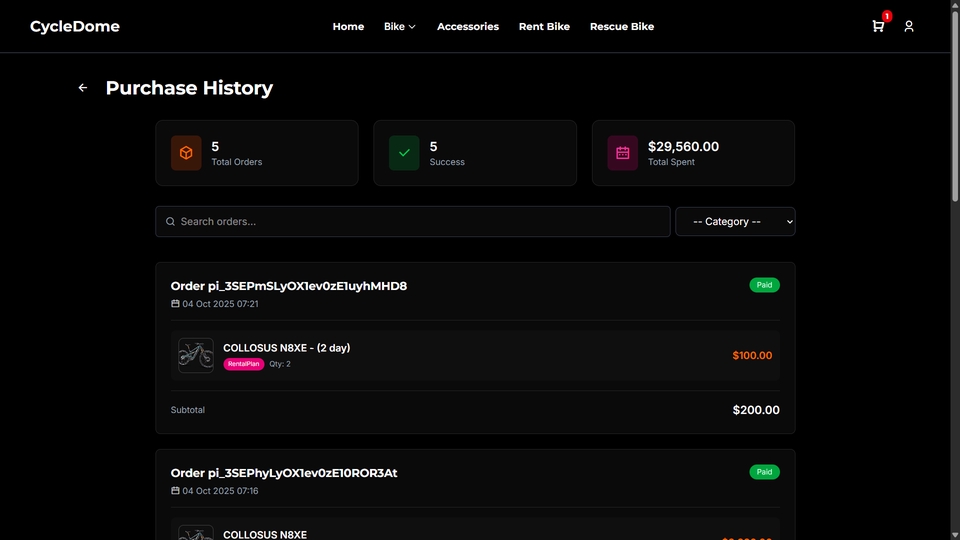Open the Category filter dropdown
The image size is (960, 540).
pyautogui.click(x=735, y=222)
